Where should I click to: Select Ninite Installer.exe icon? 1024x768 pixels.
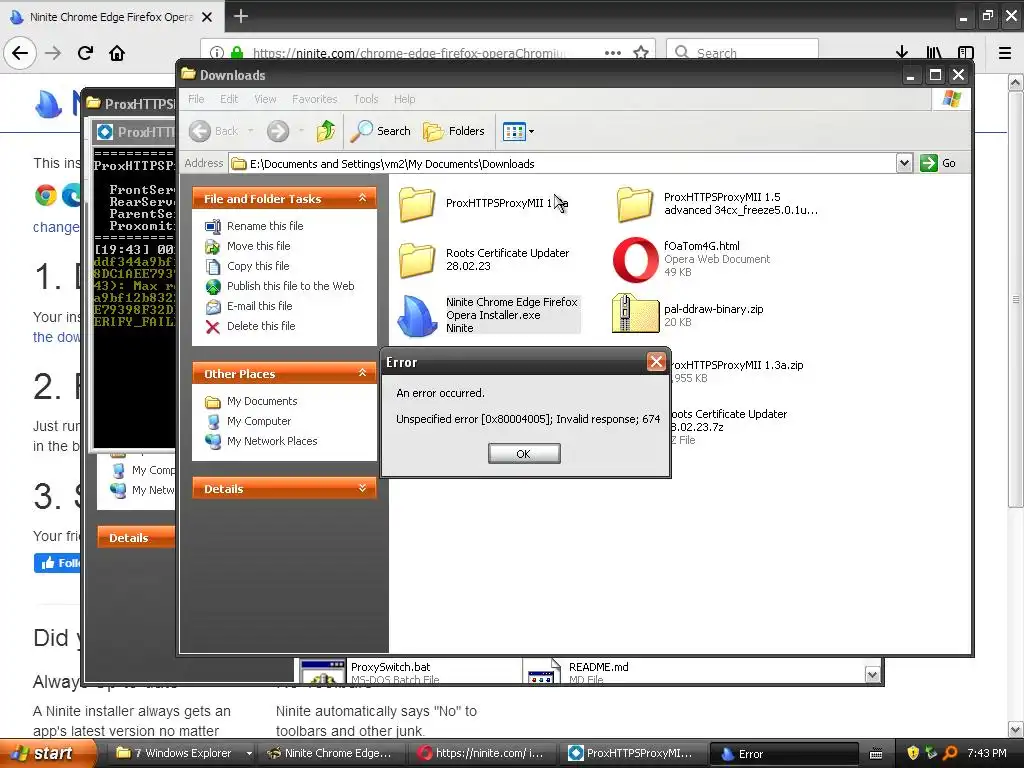click(x=417, y=315)
